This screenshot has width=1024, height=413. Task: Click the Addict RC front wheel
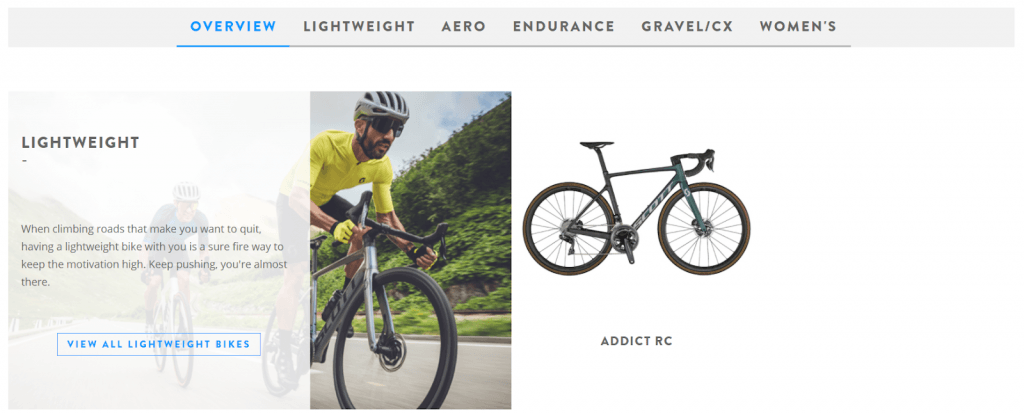[x=704, y=229]
